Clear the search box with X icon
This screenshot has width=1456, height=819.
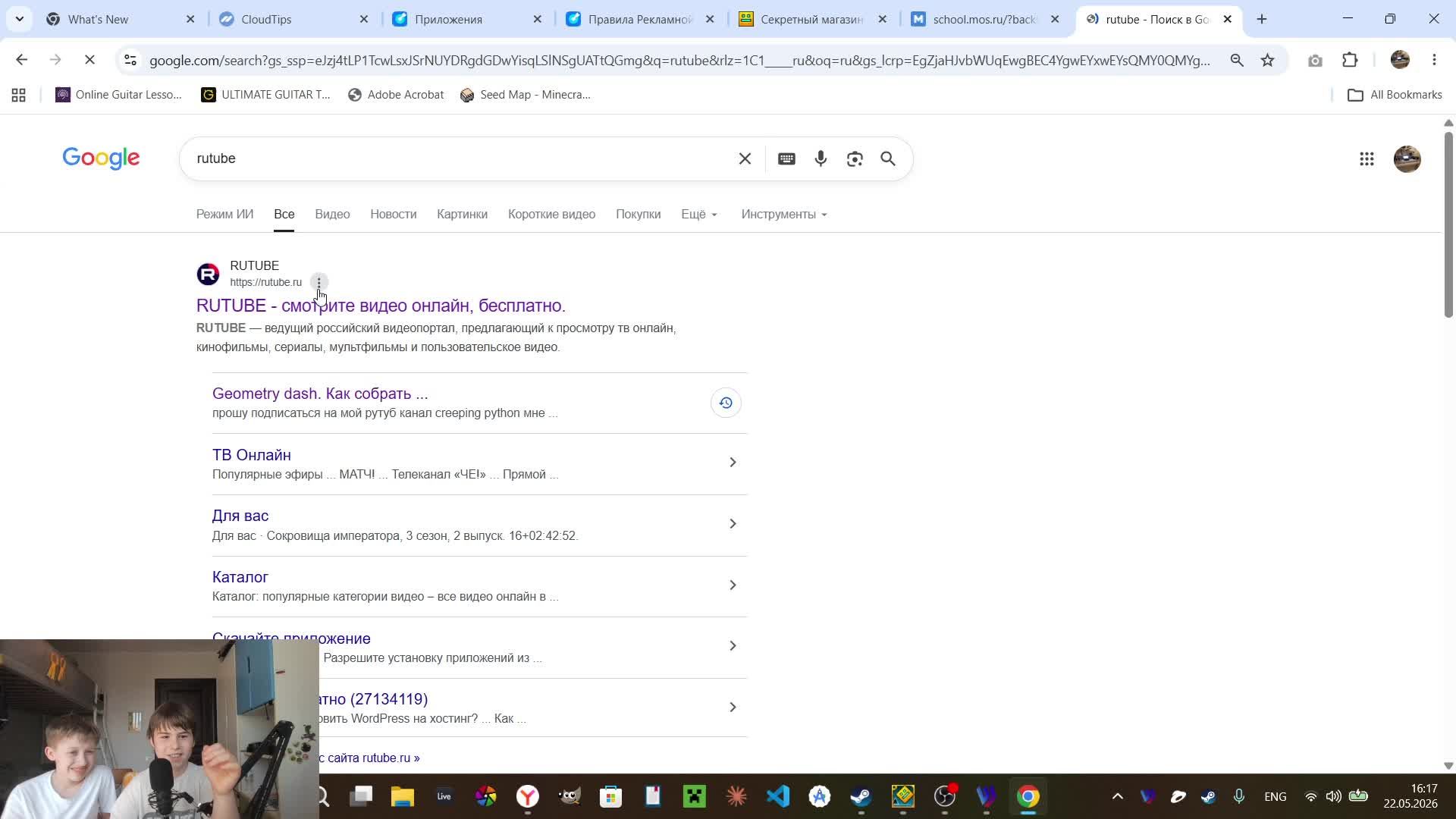coord(745,158)
